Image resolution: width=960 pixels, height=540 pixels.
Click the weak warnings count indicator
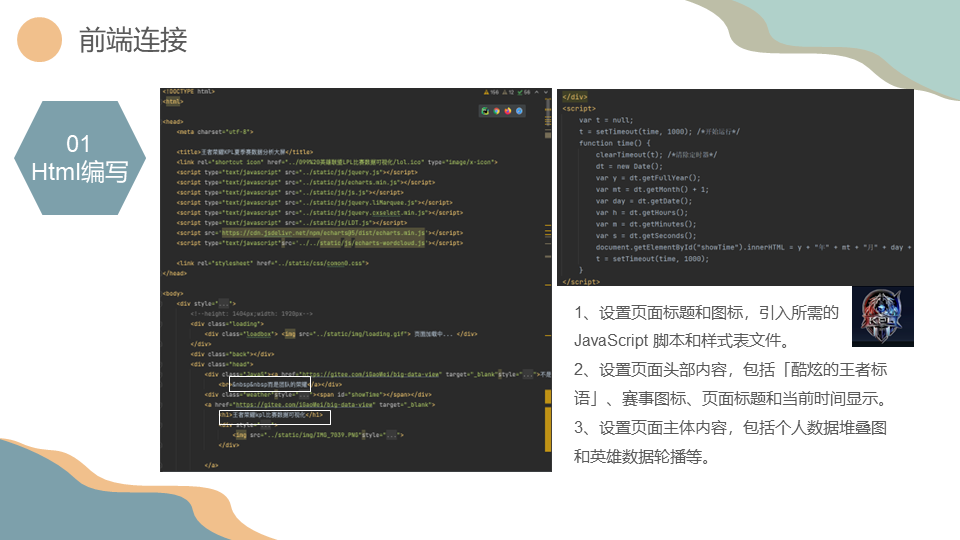pyautogui.click(x=508, y=92)
